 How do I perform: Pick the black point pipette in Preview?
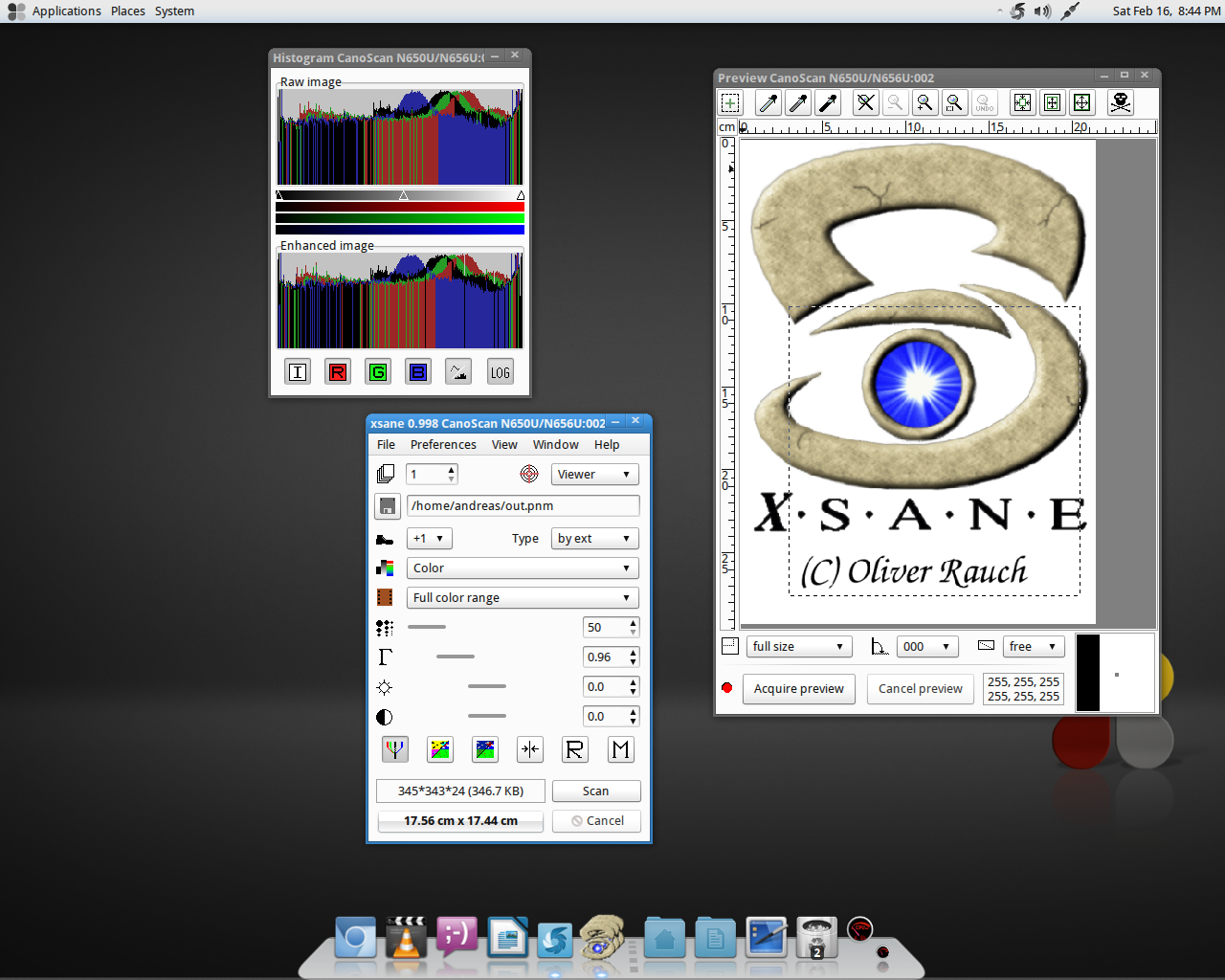coord(828,102)
